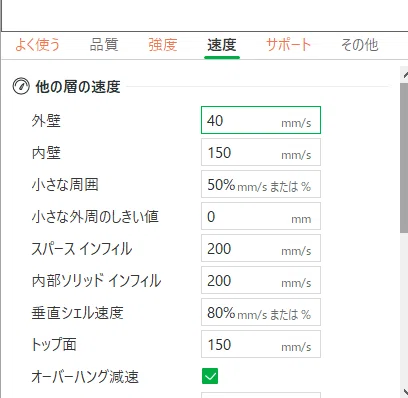The width and height of the screenshot is (408, 398).
Task: Click the トップ面 speed input field
Action: (261, 344)
